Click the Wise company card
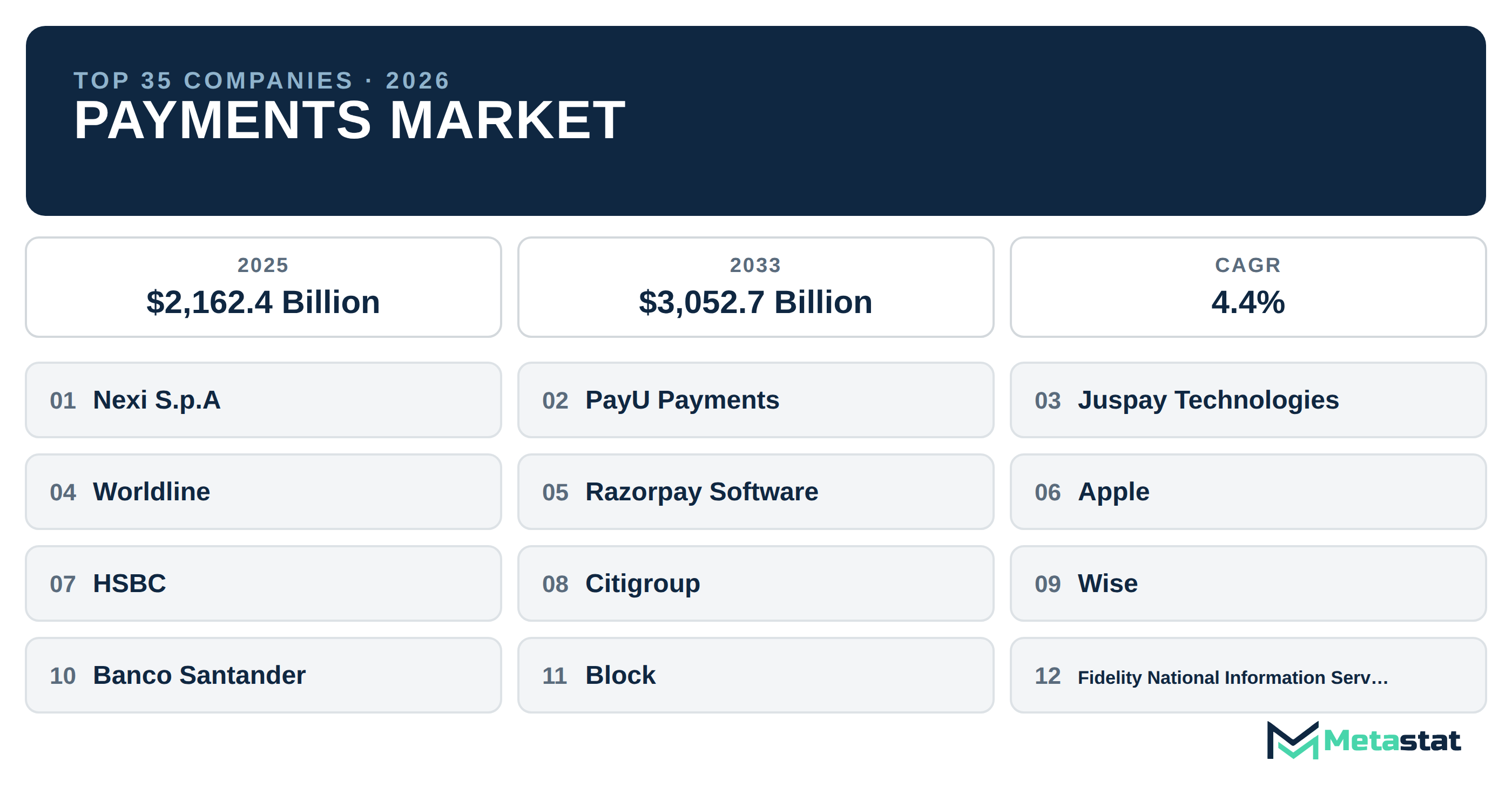Image resolution: width=1512 pixels, height=788 pixels. (x=1248, y=583)
